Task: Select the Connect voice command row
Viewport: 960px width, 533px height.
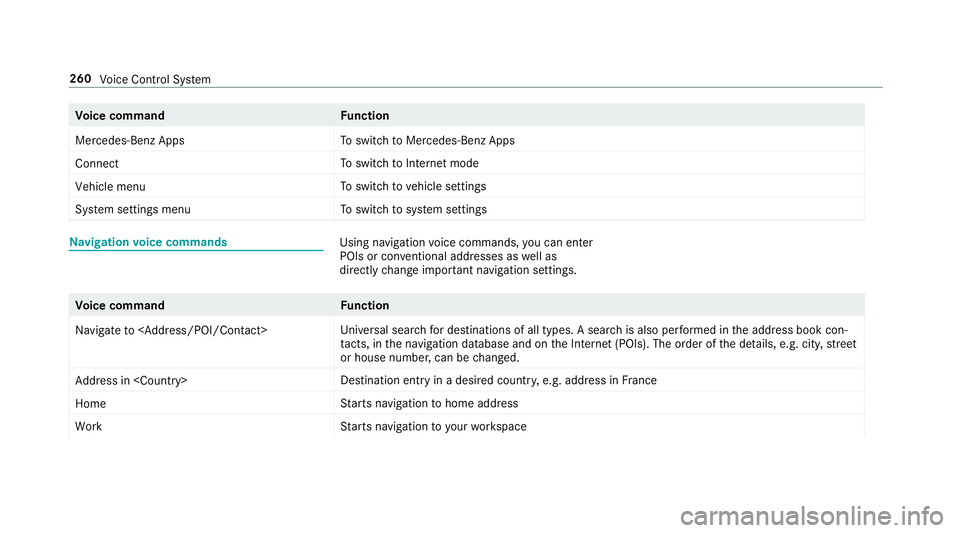Action: [x=467, y=163]
